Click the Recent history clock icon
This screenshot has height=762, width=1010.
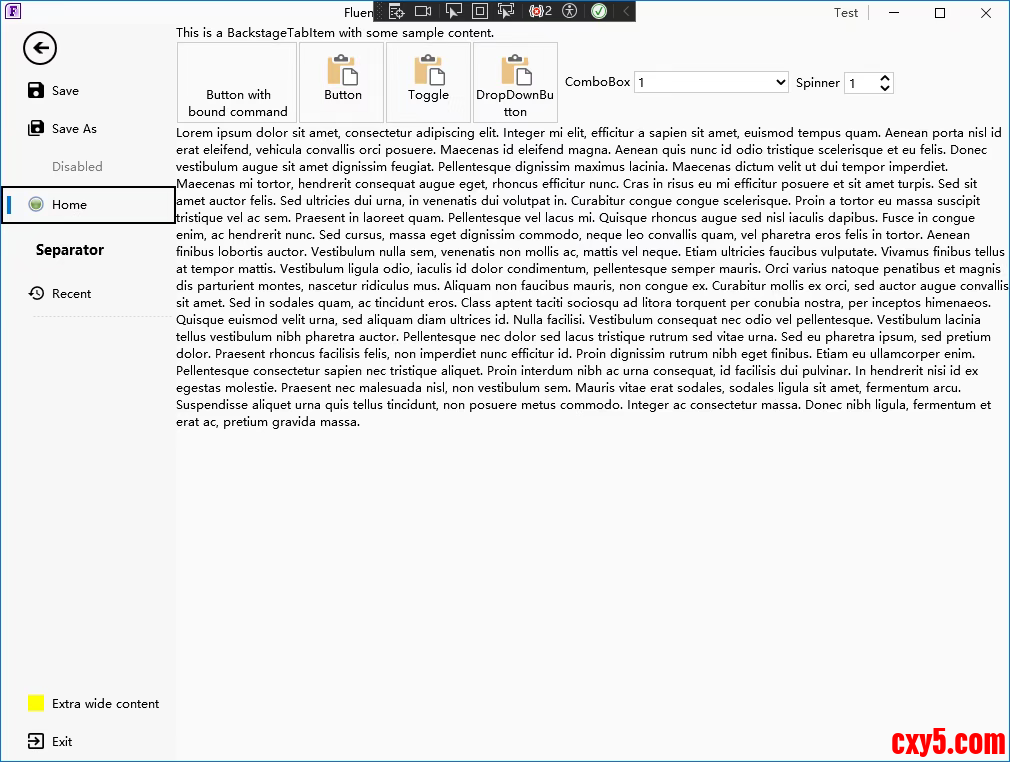coord(36,293)
